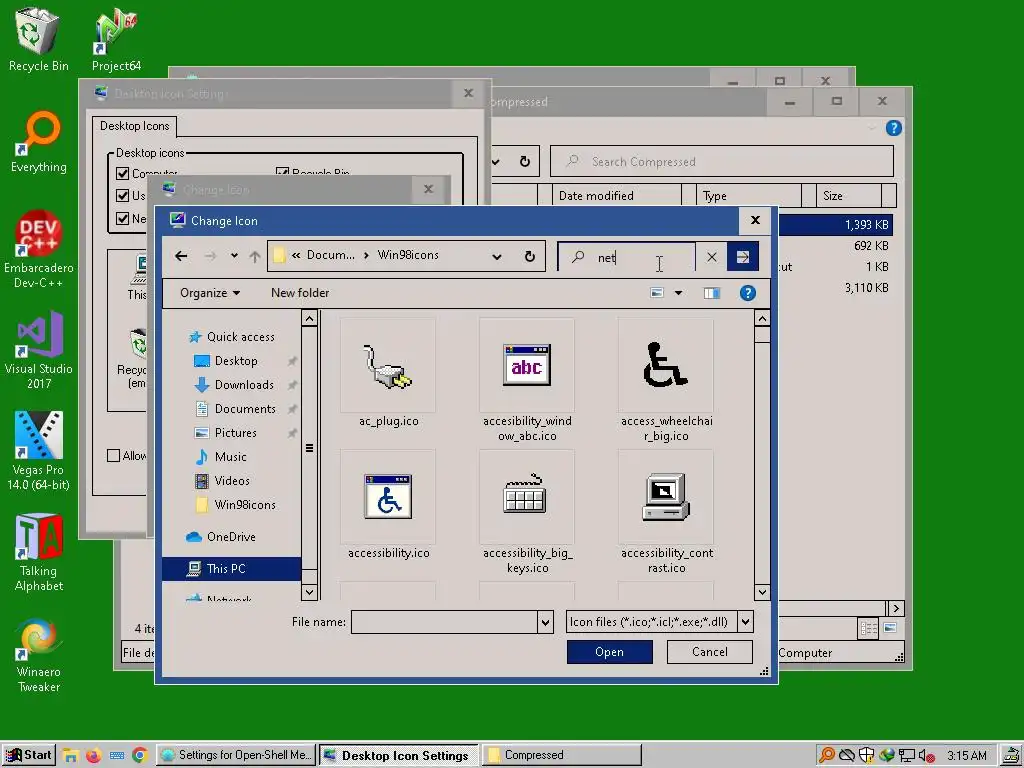Select This PC in navigation pane
The image size is (1024, 768).
[231, 569]
